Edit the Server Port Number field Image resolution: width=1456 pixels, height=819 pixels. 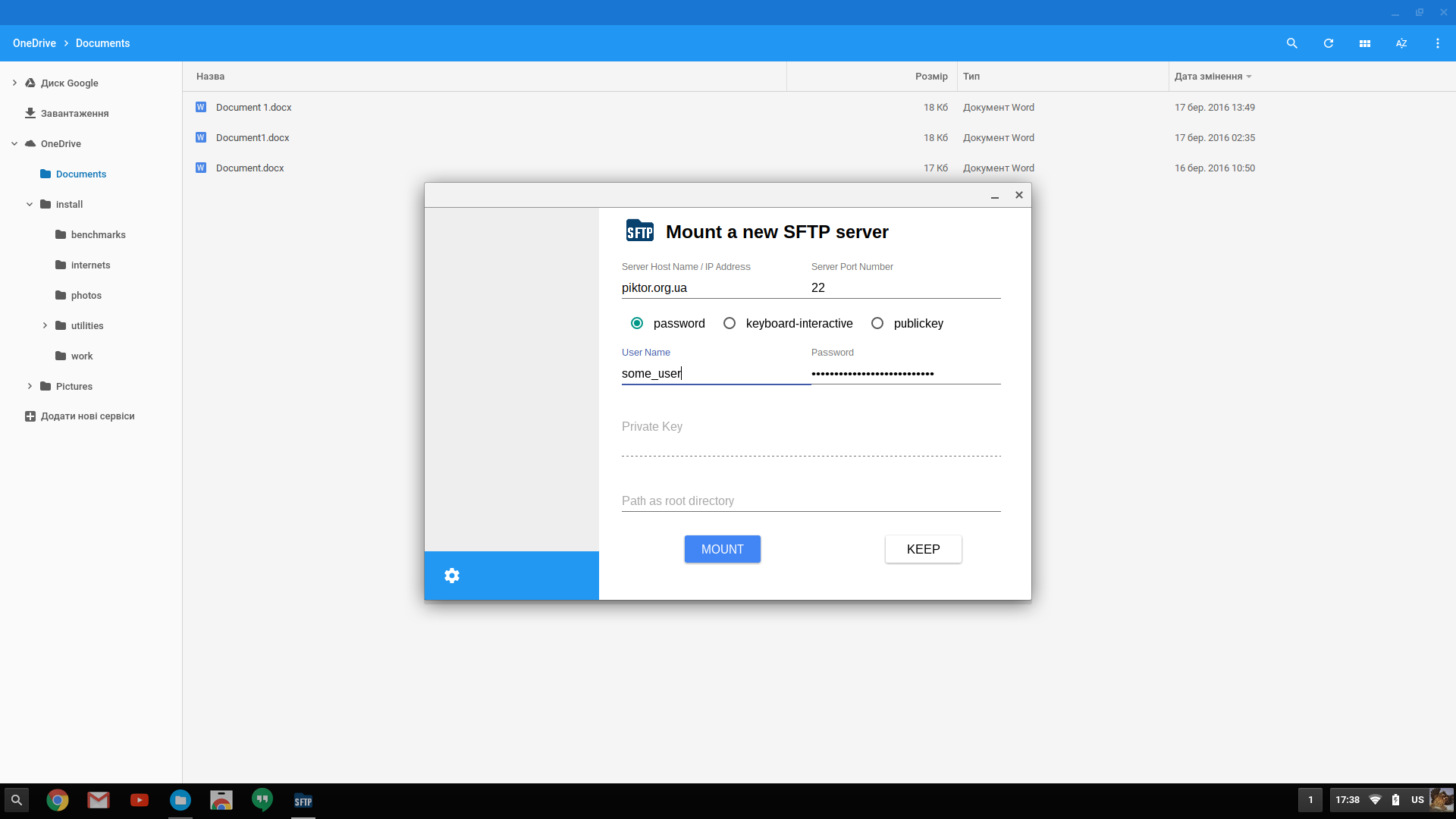906,288
